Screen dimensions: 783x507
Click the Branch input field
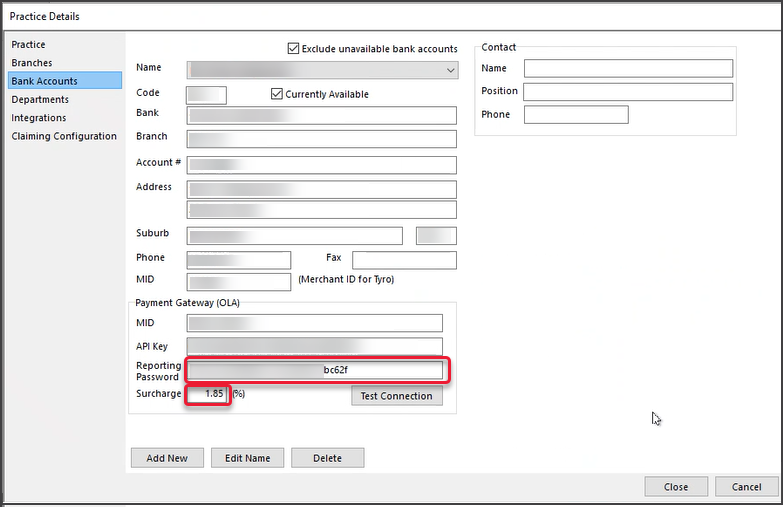click(x=322, y=139)
